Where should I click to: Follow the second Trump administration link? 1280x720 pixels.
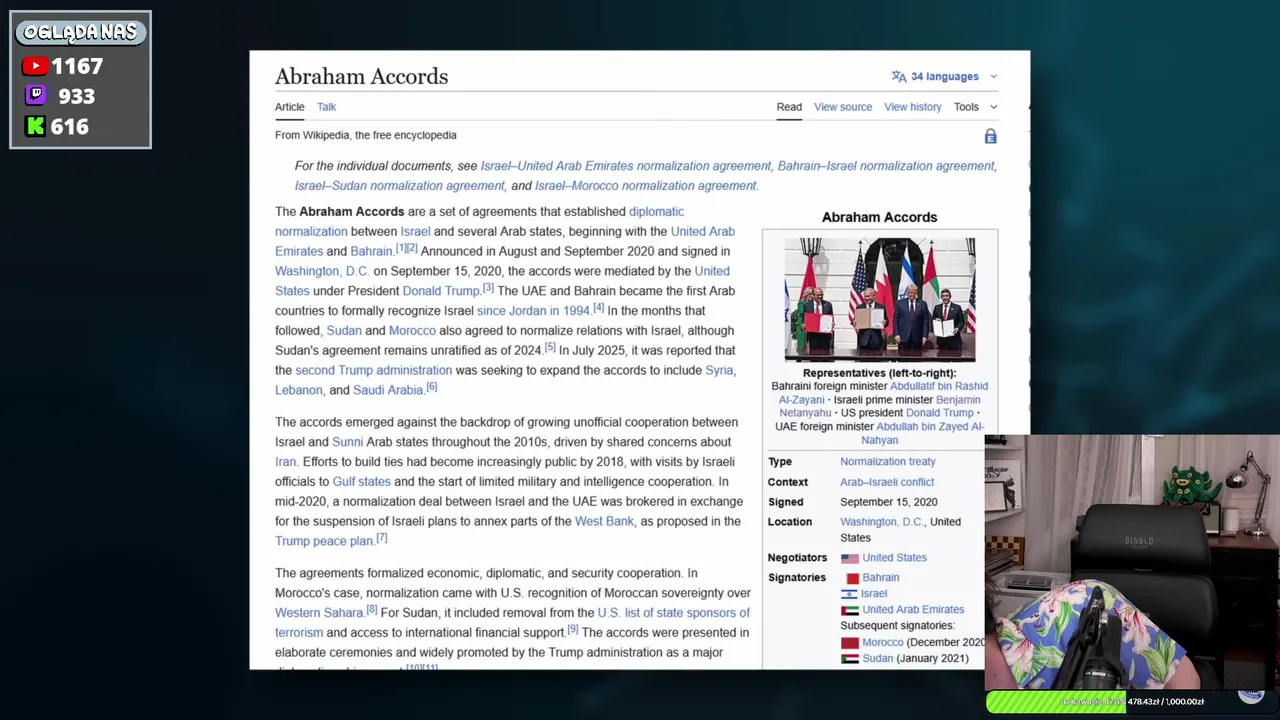click(x=374, y=370)
